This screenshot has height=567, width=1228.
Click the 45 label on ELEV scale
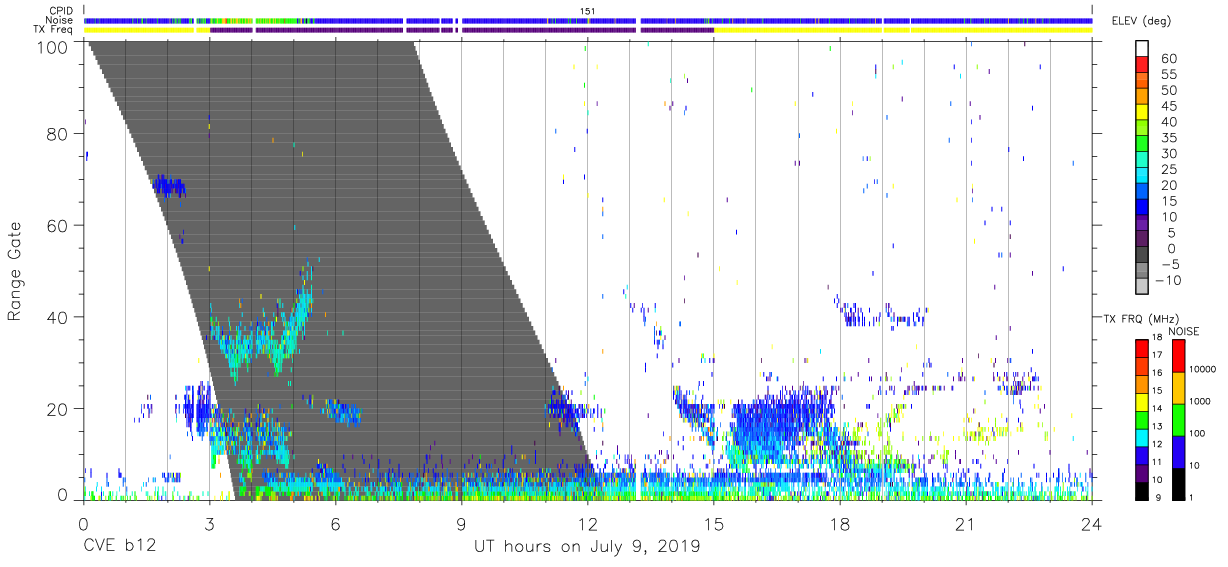pos(1168,106)
